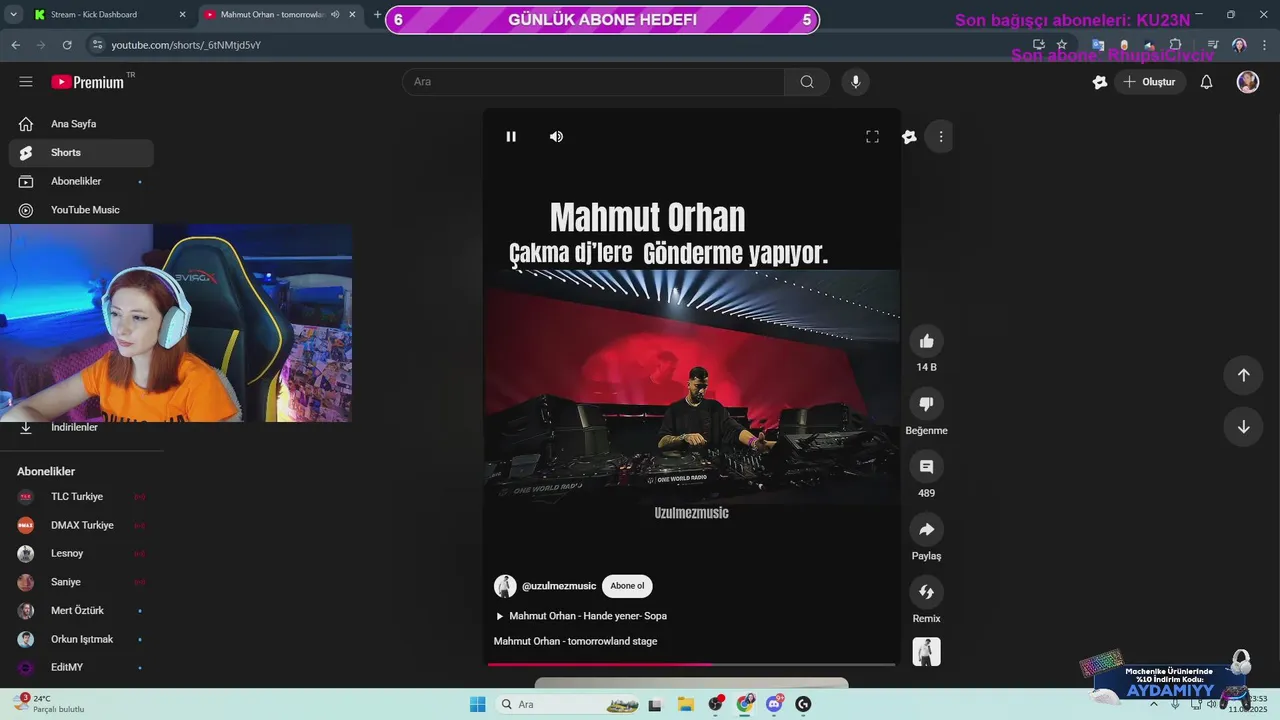Open the sound thumbnail below Remix

[x=926, y=652]
